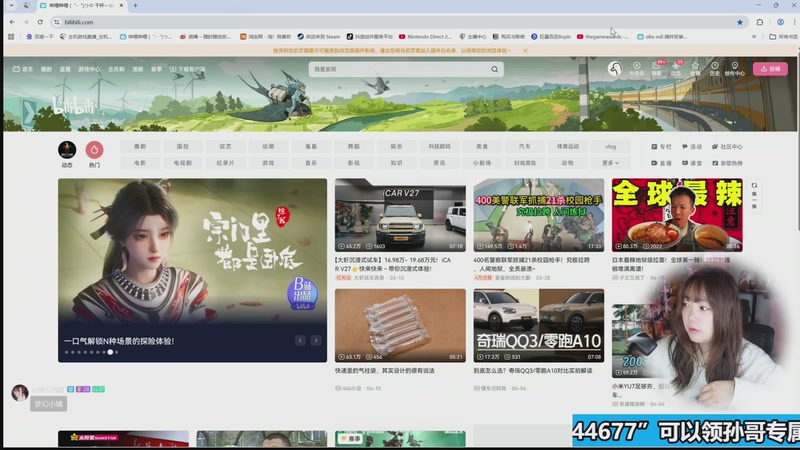
Task: Open iCAR V27 video thumbnail
Action: click(400, 215)
